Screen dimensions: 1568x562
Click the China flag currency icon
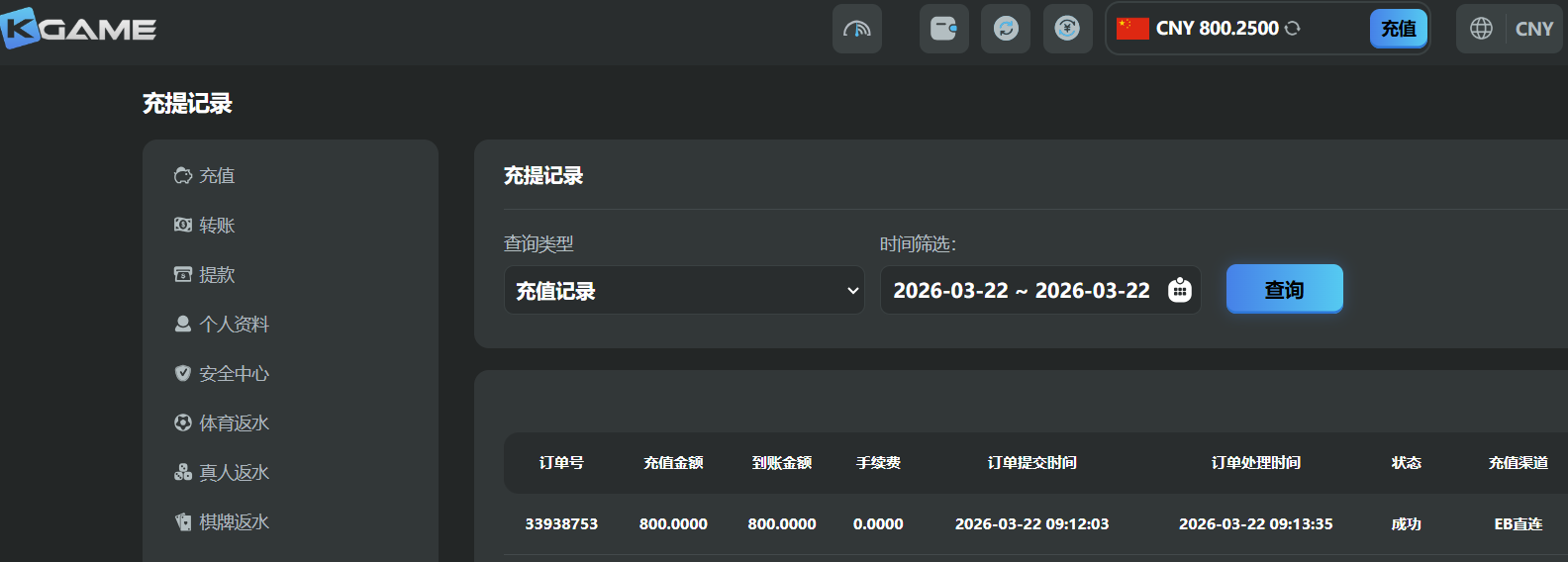(1132, 29)
